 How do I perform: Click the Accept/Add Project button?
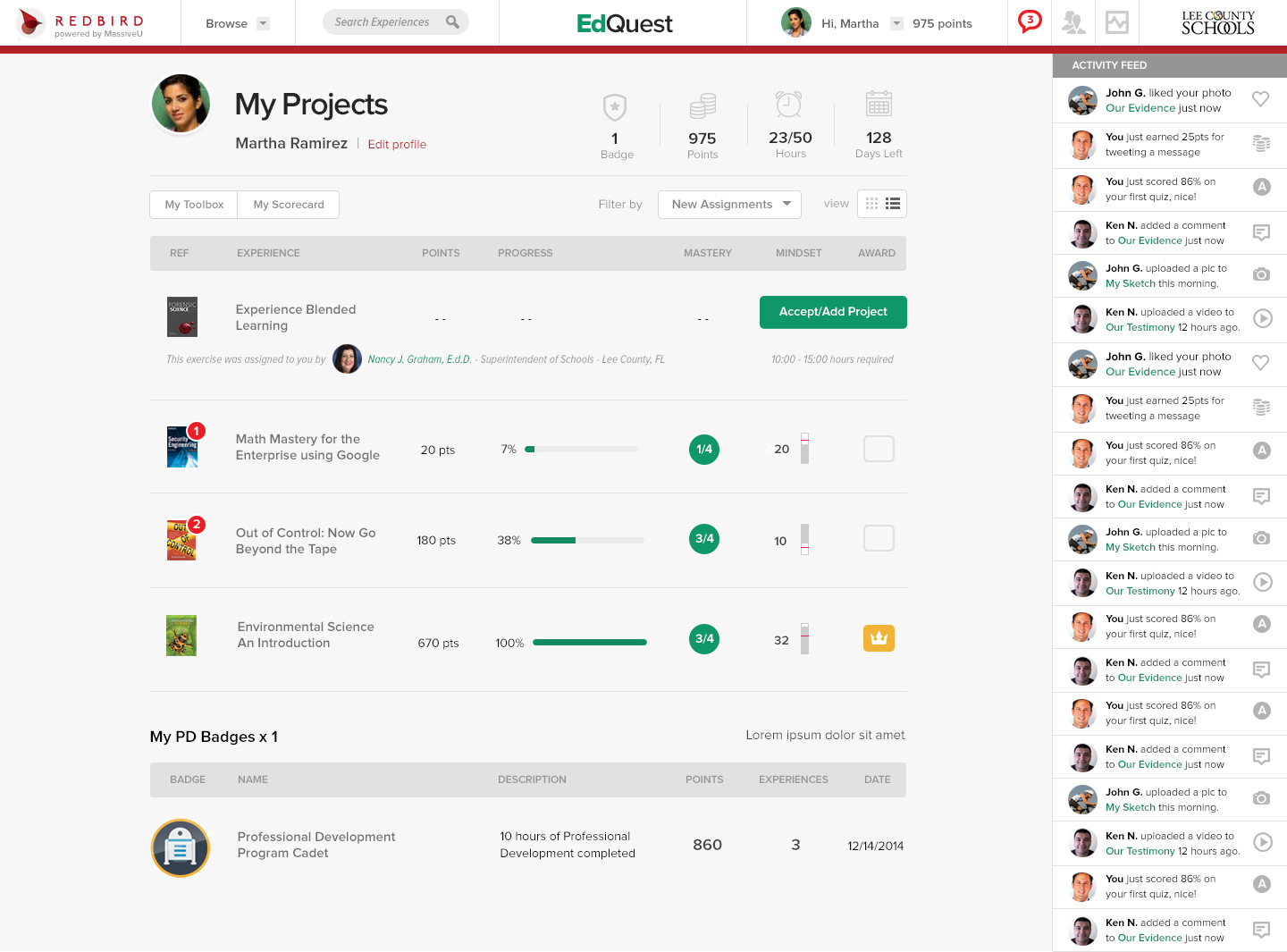point(833,312)
